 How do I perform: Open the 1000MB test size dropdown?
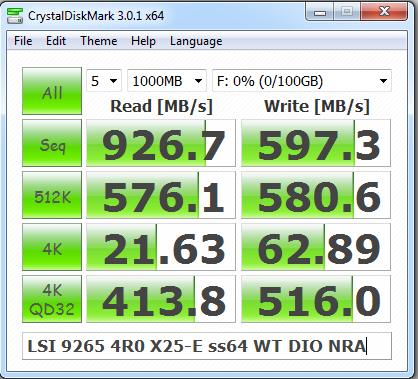pyautogui.click(x=167, y=81)
